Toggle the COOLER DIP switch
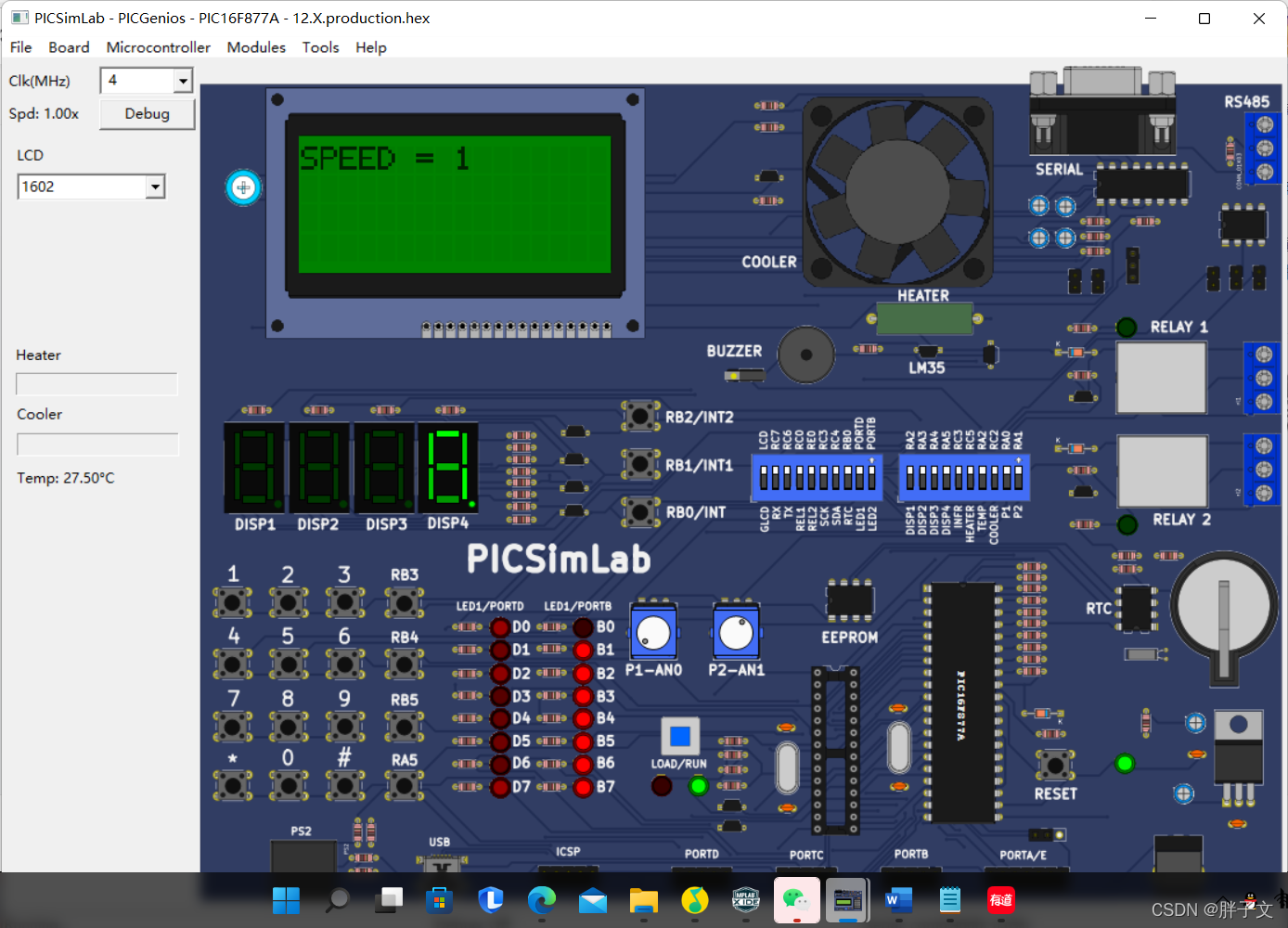The width and height of the screenshot is (1288, 928). 995,478
